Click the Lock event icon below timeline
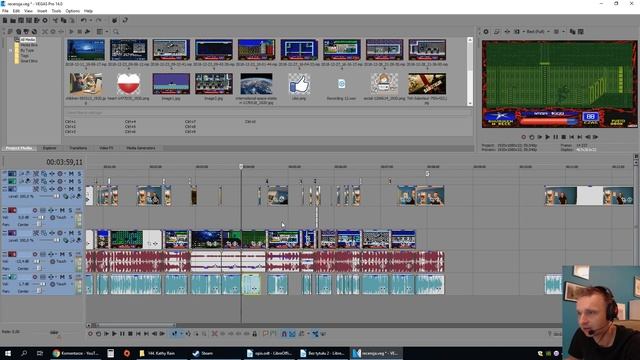Image resolution: width=640 pixels, height=360 pixels. point(254,334)
